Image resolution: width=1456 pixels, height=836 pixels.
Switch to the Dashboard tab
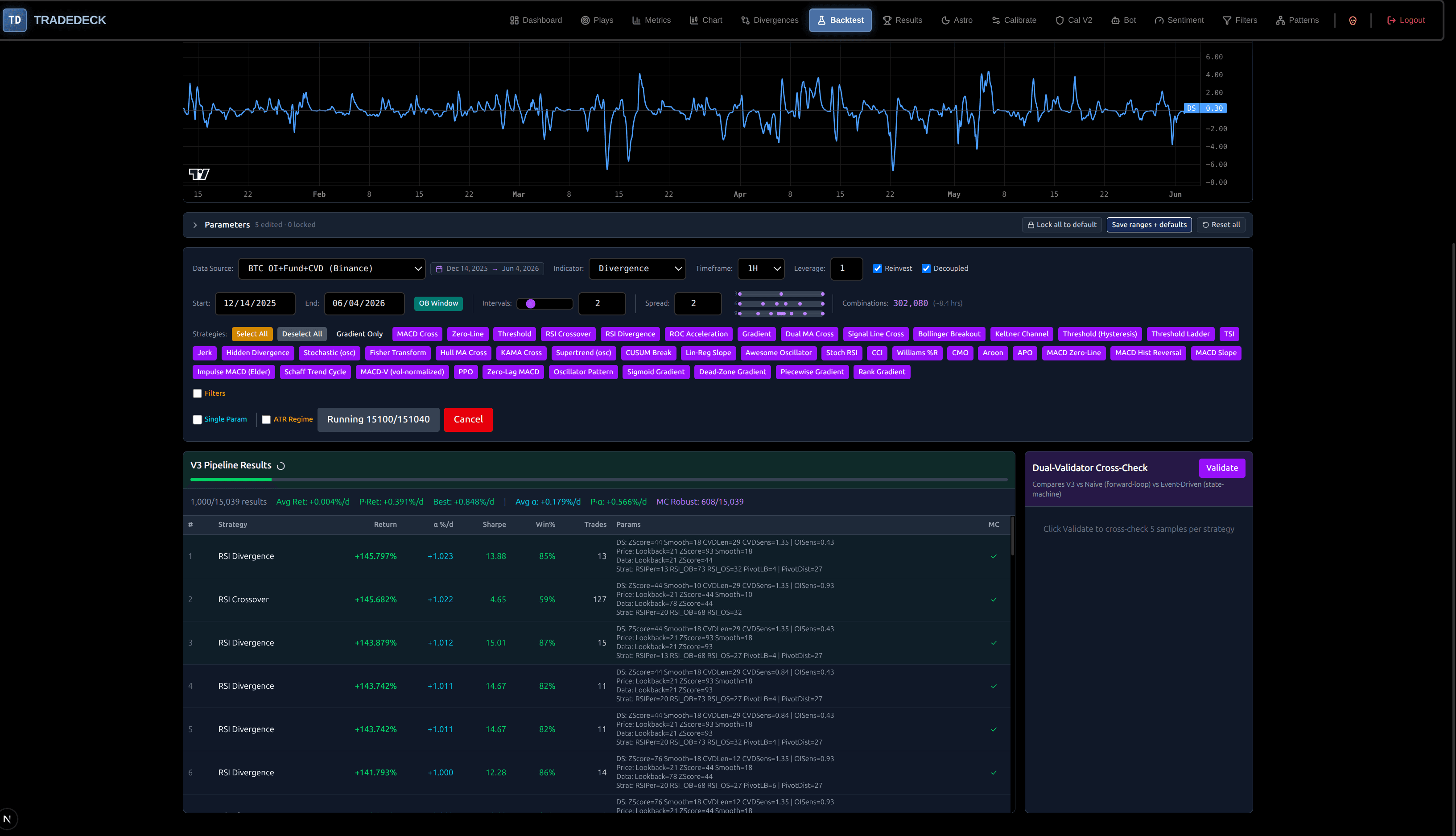536,20
